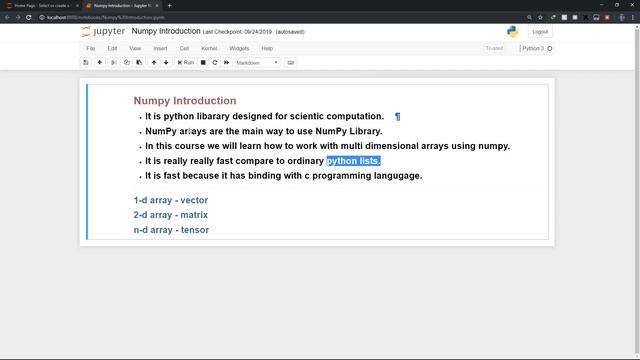The width and height of the screenshot is (640, 360).
Task: Interrupt the kernel with the stop icon
Action: [x=203, y=62]
